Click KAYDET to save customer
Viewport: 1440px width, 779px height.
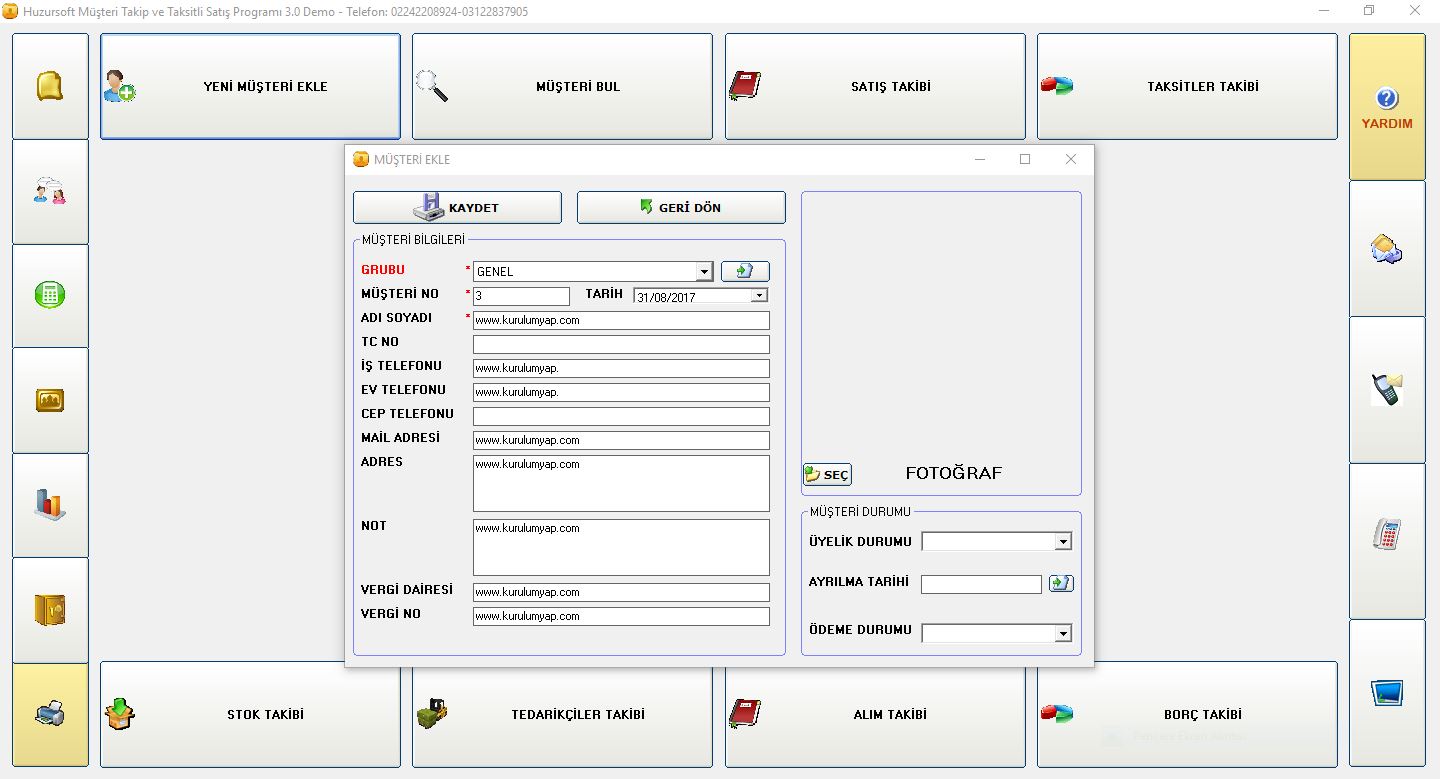click(457, 207)
